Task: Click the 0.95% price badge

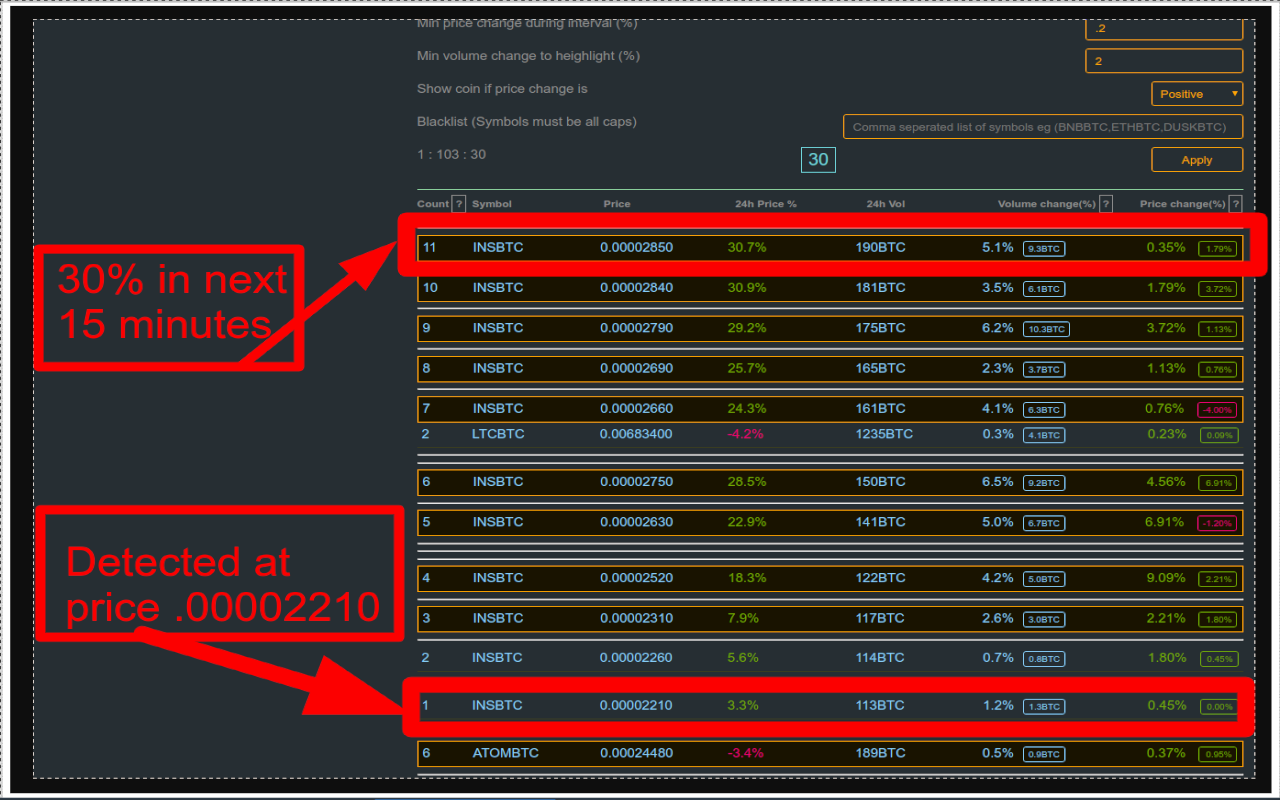Action: 1219,754
